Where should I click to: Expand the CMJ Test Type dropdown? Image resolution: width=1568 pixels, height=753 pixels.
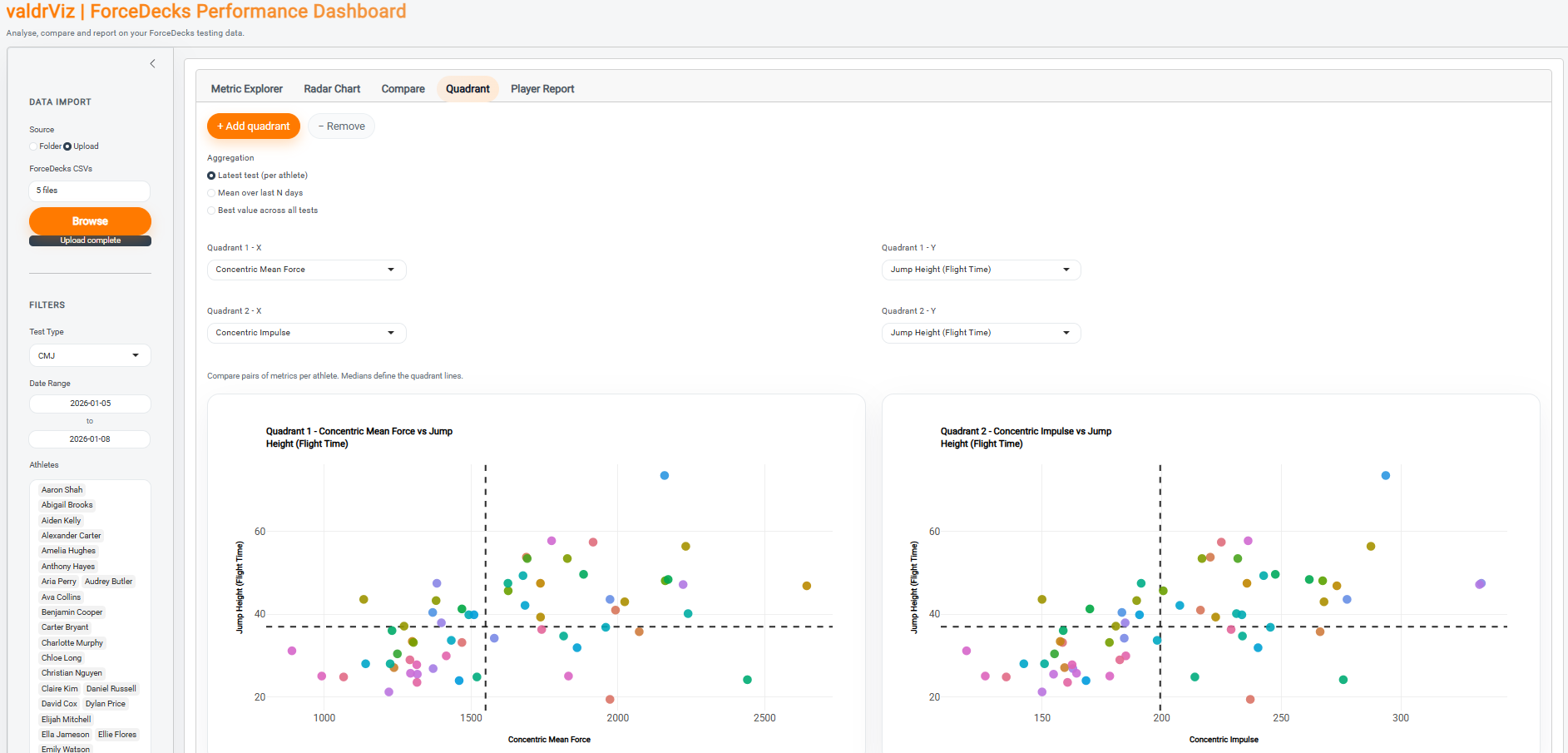click(90, 355)
